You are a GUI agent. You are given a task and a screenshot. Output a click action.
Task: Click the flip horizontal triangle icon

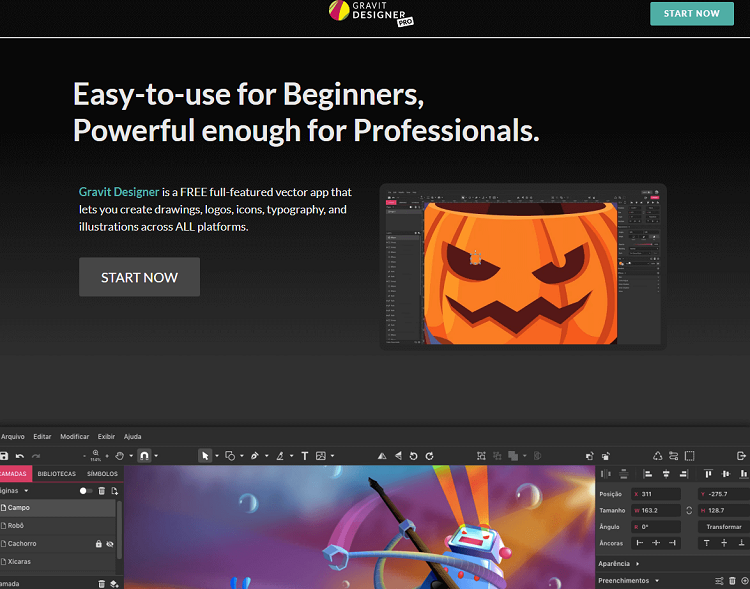(x=398, y=456)
